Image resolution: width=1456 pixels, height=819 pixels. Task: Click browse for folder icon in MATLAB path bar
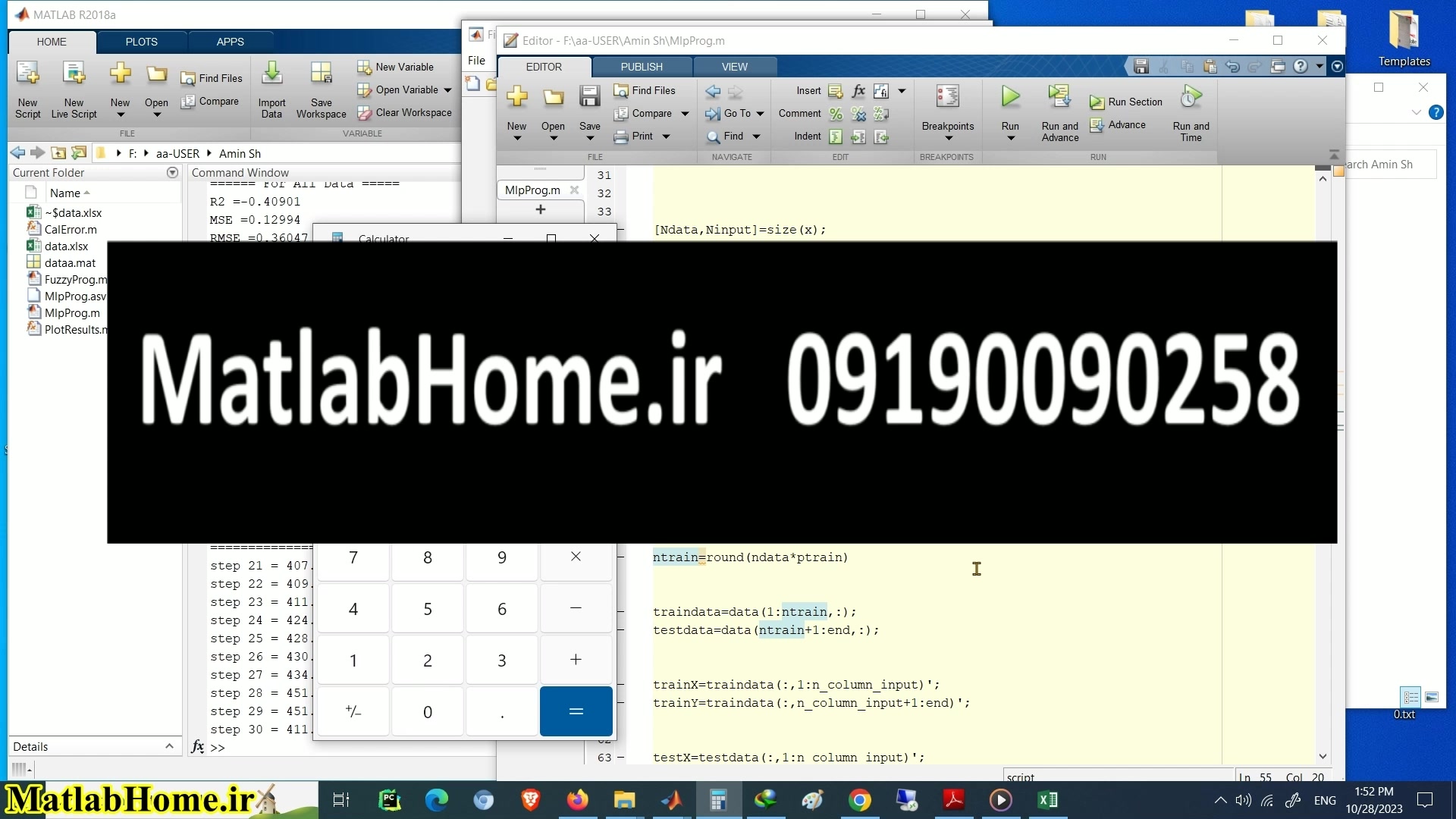coord(78,153)
